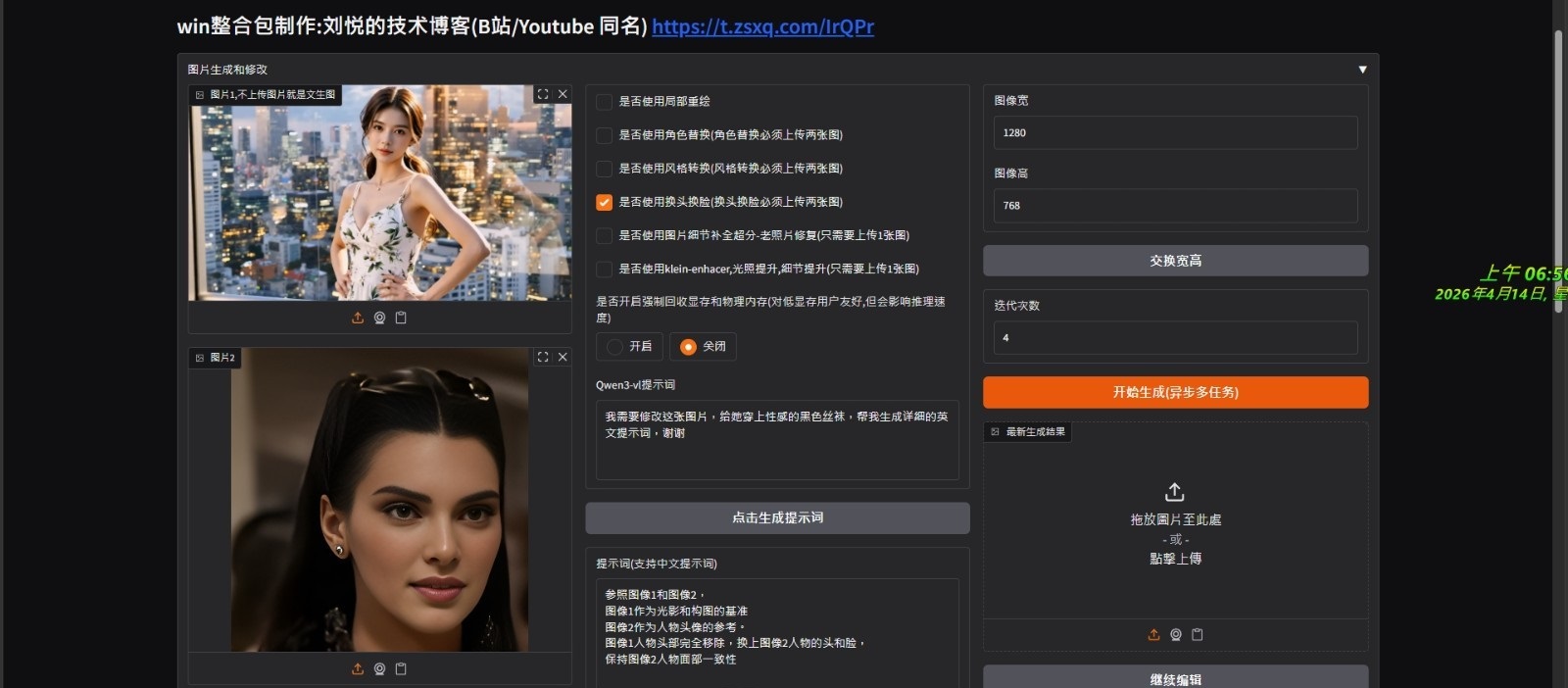This screenshot has height=688, width=1568.
Task: Clear 图片2 using its X icon
Action: 563,357
